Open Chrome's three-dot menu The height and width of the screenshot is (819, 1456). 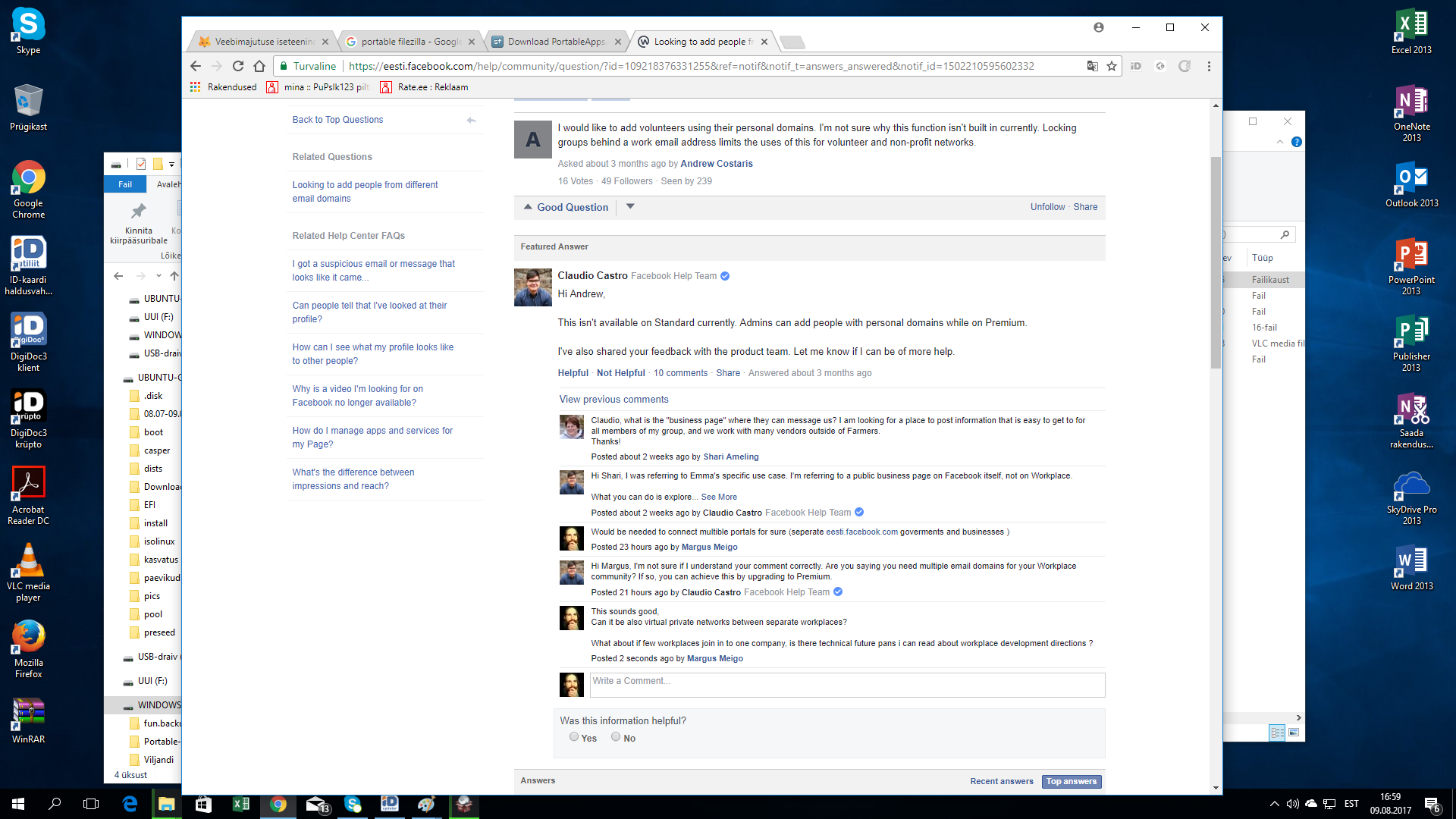tap(1209, 66)
